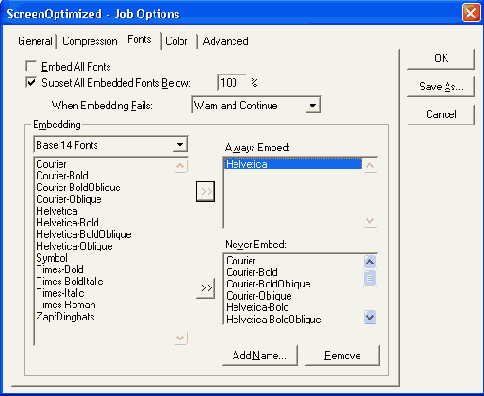Click Never Embed list scroll up arrow
Viewport: 484px width, 396px height.
[x=370, y=262]
